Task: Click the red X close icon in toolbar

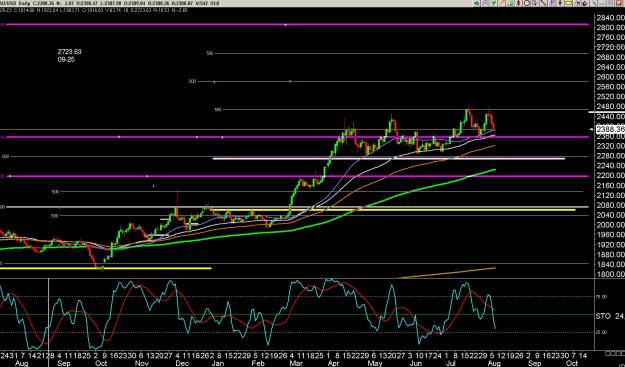Action: pyautogui.click(x=618, y=3)
